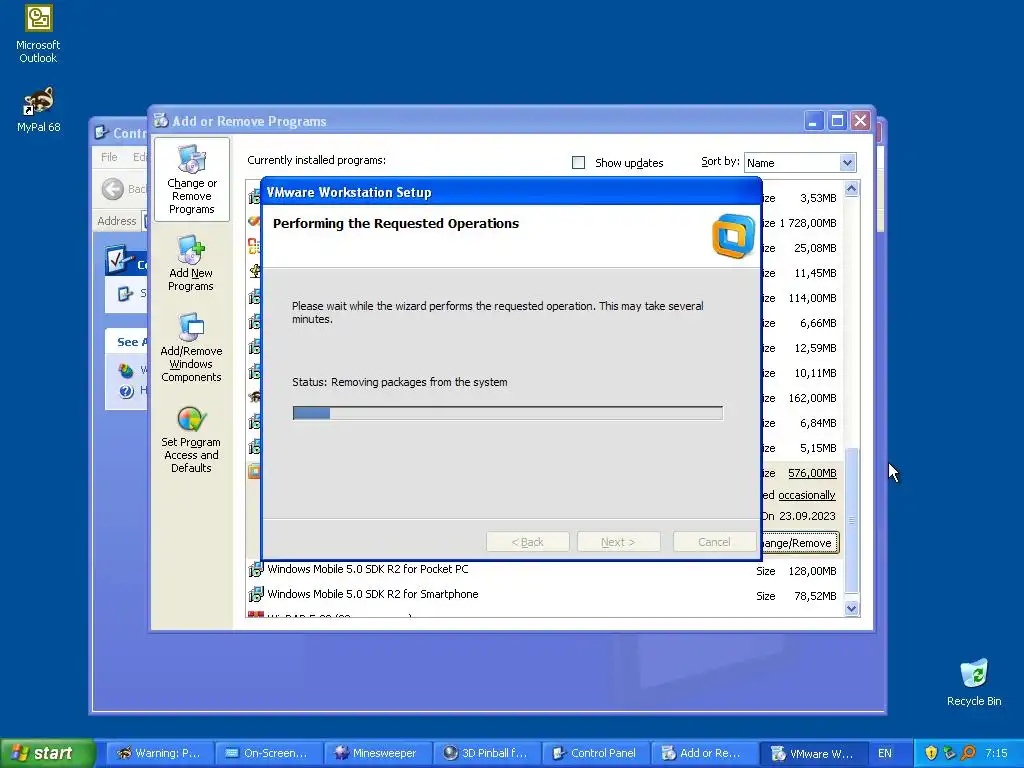Click icon of Windows Mobile 5.0 SDK for Smartphone
1024x768 pixels.
click(x=255, y=595)
